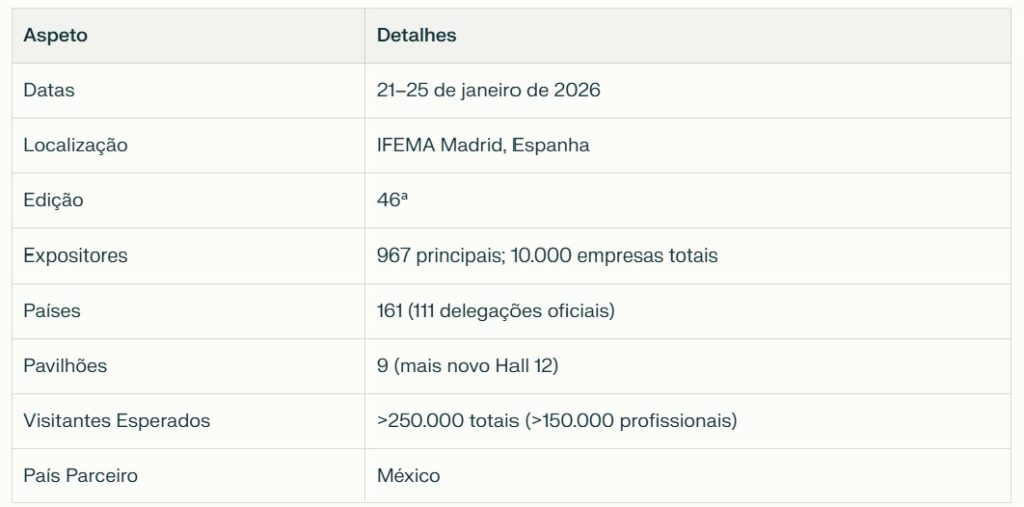Click the date 21–25 de janeiro de 2026
Viewport: 1024px width, 507px height.
pyautogui.click(x=488, y=91)
